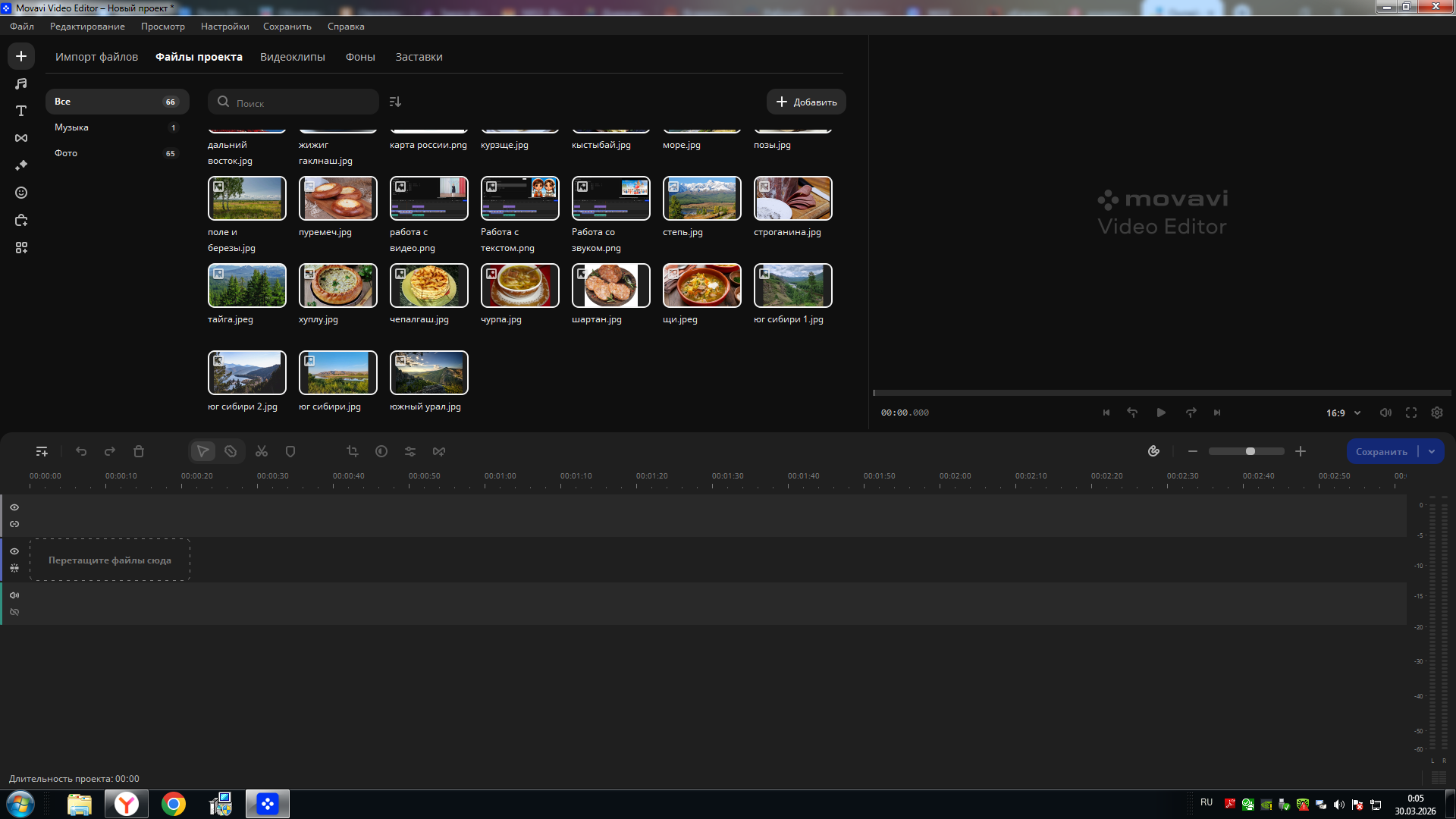Click the sort files icon
Viewport: 1456px width, 819px height.
tap(395, 102)
